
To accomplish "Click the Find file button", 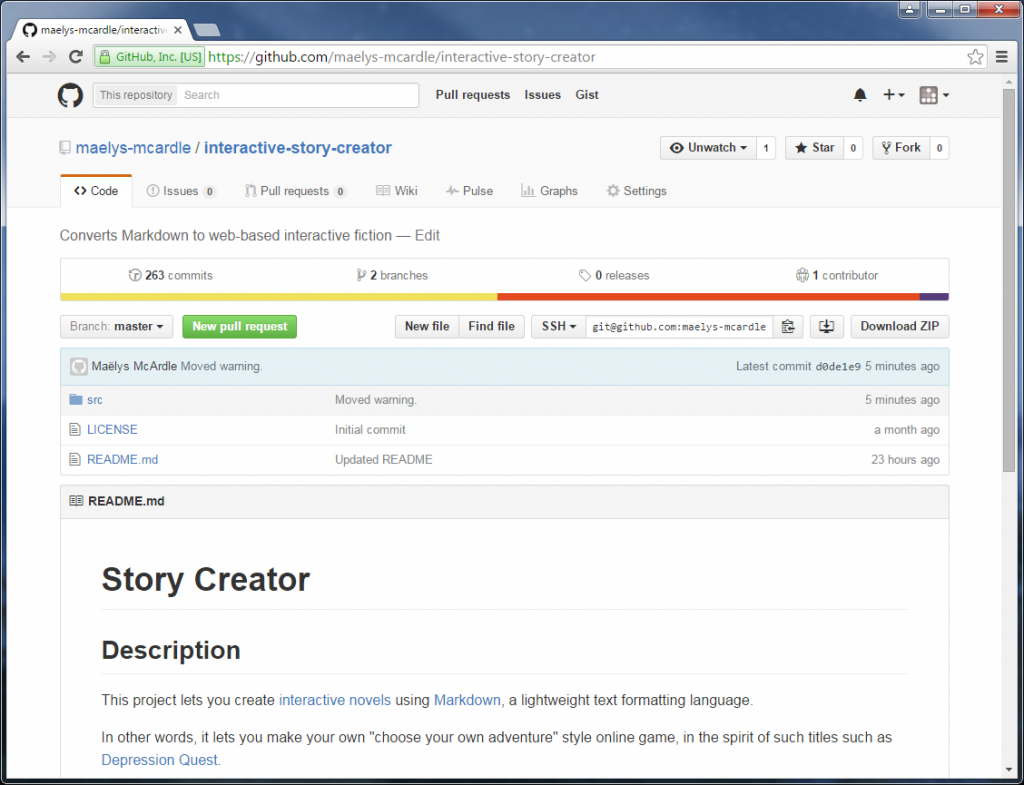I will 492,327.
